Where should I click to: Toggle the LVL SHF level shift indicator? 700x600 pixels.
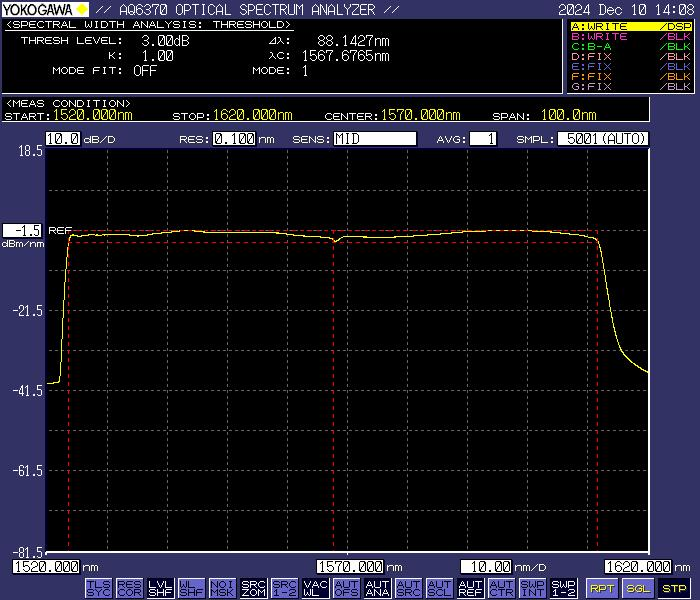160,588
